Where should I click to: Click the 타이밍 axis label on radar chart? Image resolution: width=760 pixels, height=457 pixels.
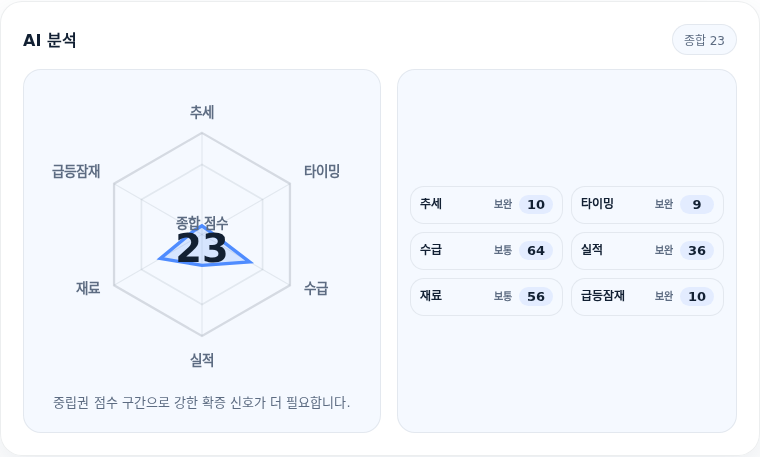[x=322, y=171]
